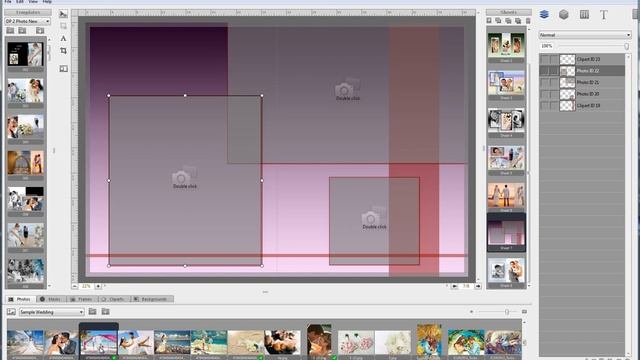This screenshot has width=640, height=360.
Task: Adjust the photo thumbnail size slider
Action: (x=507, y=312)
